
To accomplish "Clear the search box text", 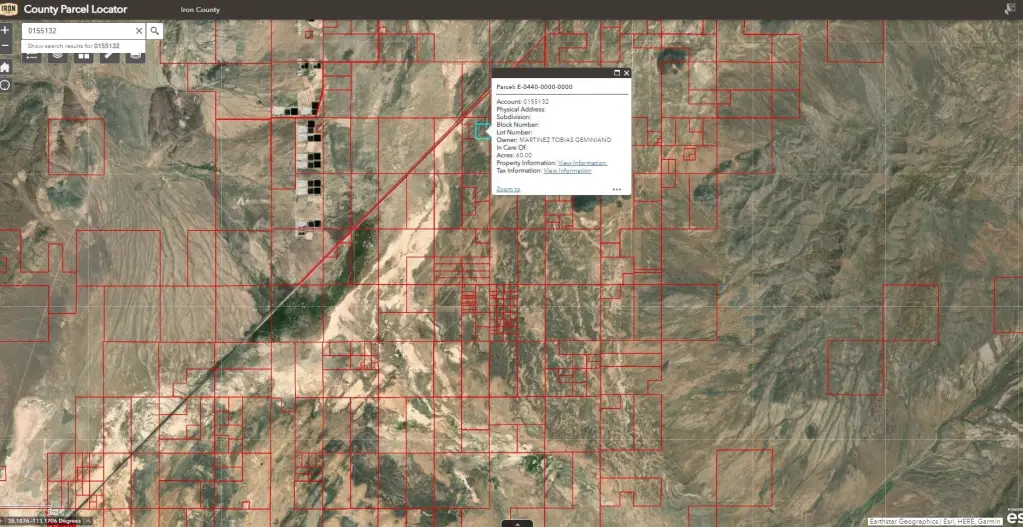I will click(x=139, y=31).
